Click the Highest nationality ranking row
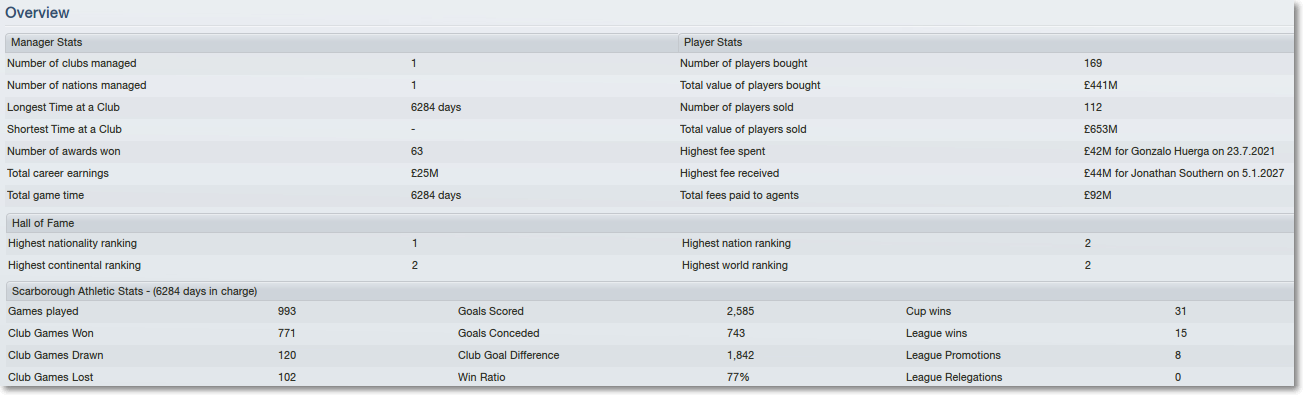1303x395 pixels. coord(341,243)
